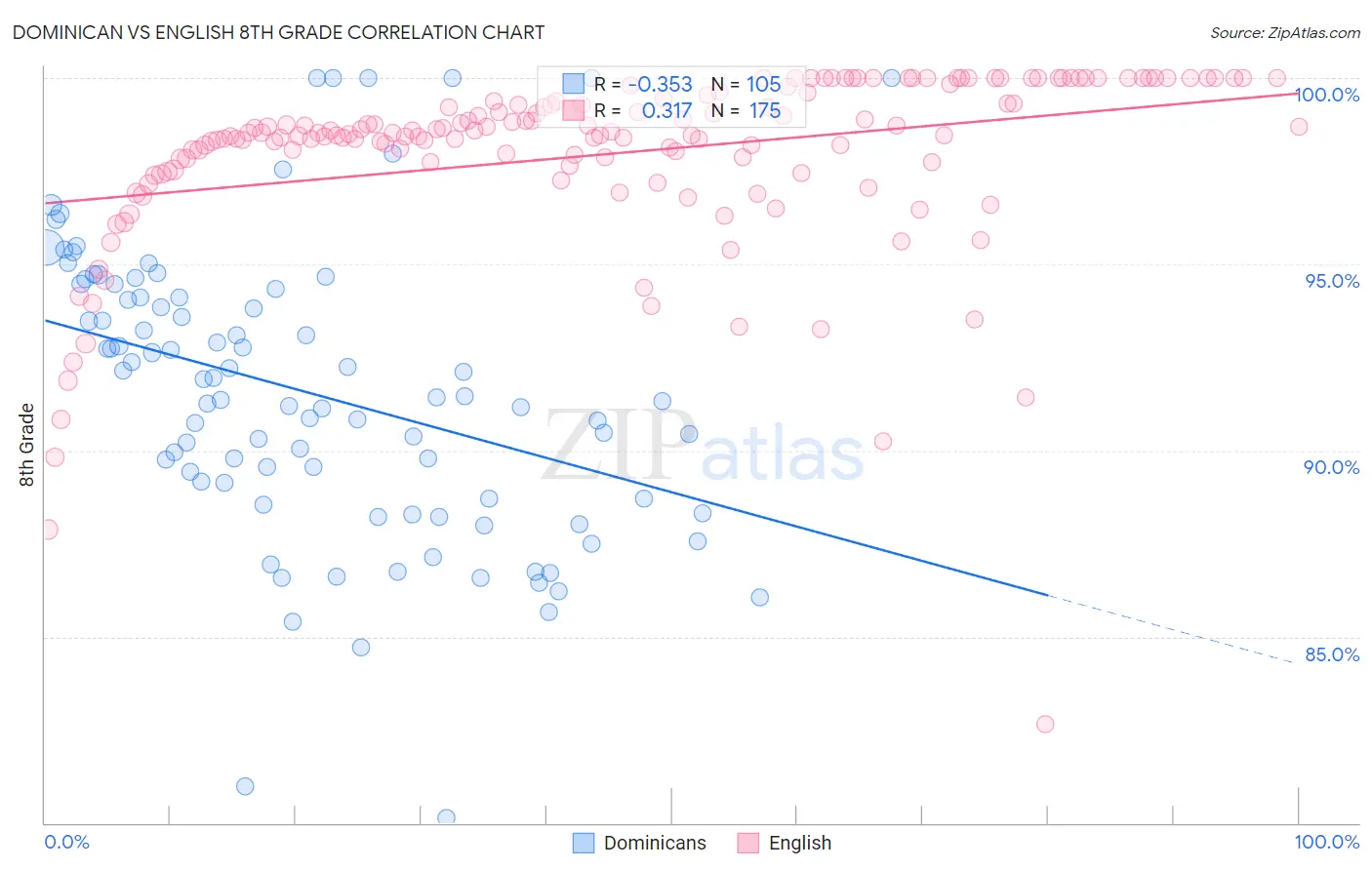Click the 95.0% y-axis tick label

[1332, 281]
